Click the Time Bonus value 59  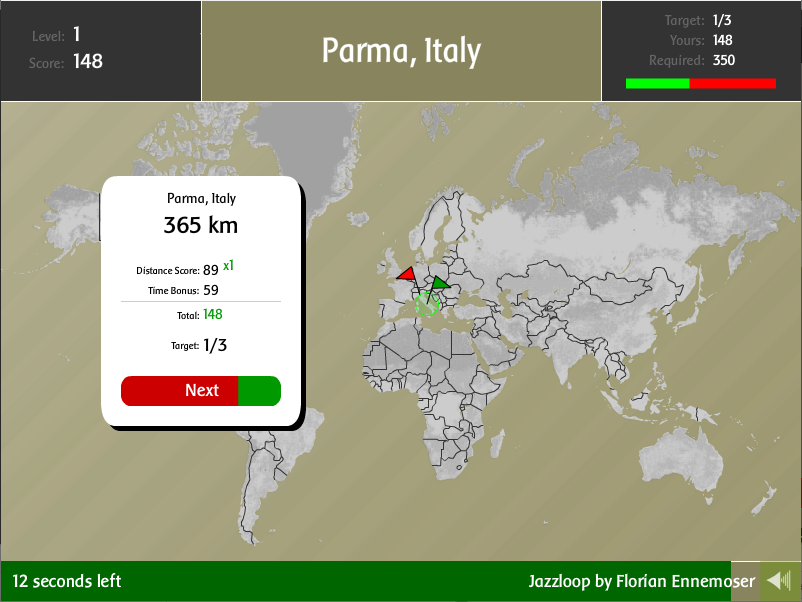coord(211,291)
